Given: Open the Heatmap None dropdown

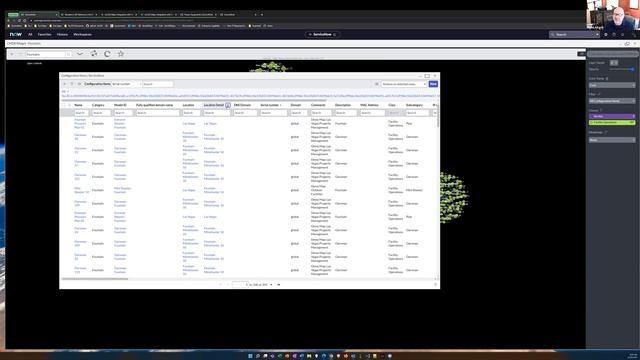Looking at the screenshot, I should tap(612, 140).
